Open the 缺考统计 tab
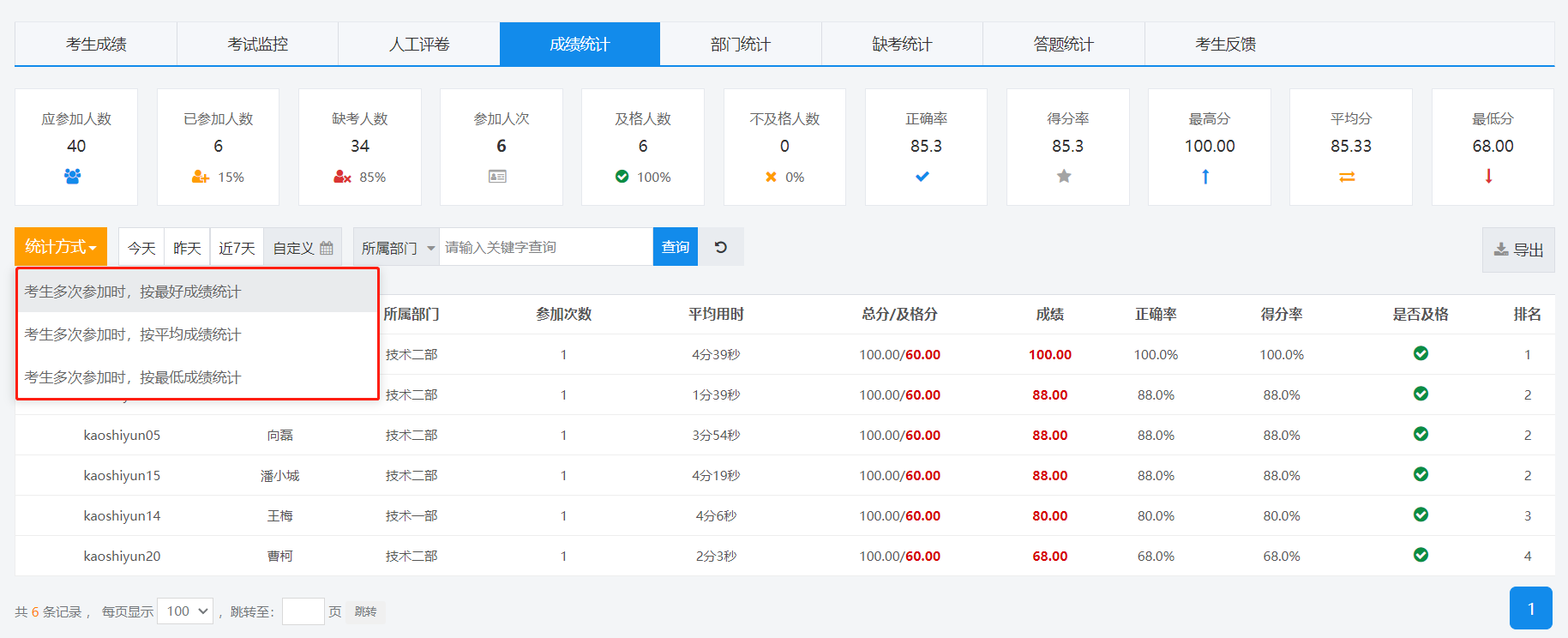Image resolution: width=1568 pixels, height=638 pixels. tap(902, 45)
